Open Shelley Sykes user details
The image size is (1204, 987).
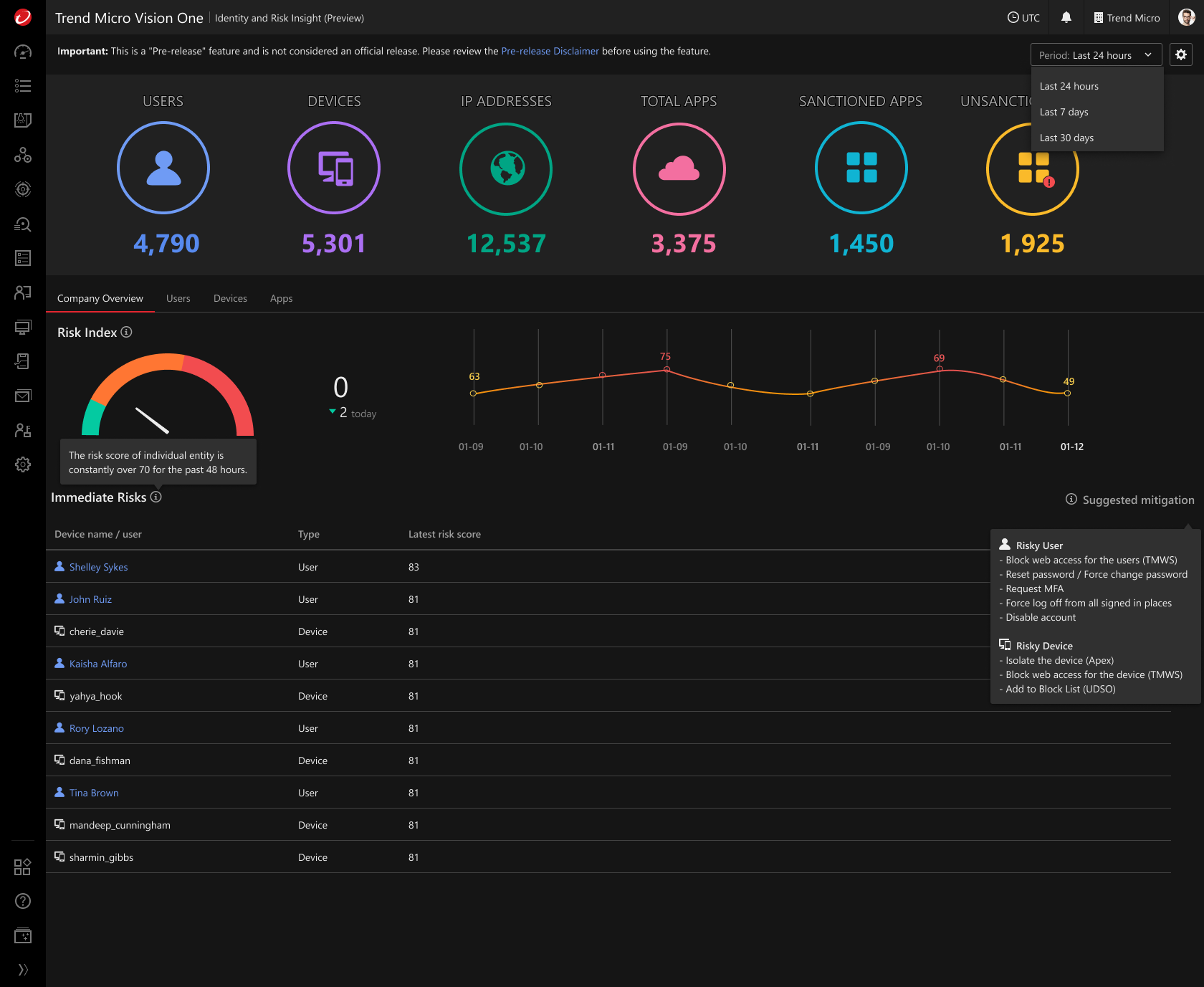(x=98, y=567)
